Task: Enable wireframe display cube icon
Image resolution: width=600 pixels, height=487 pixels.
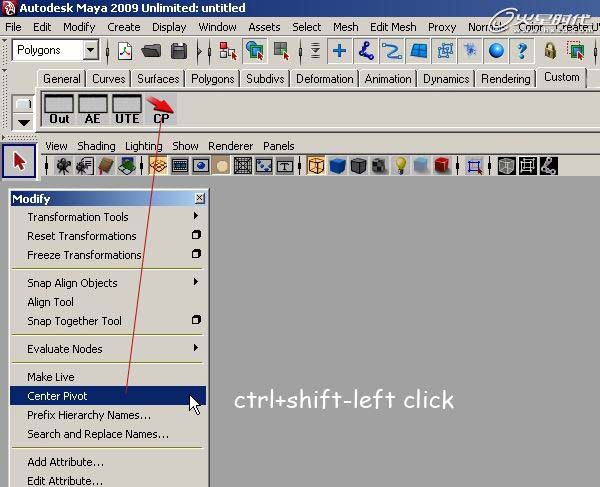Action: coord(316,166)
